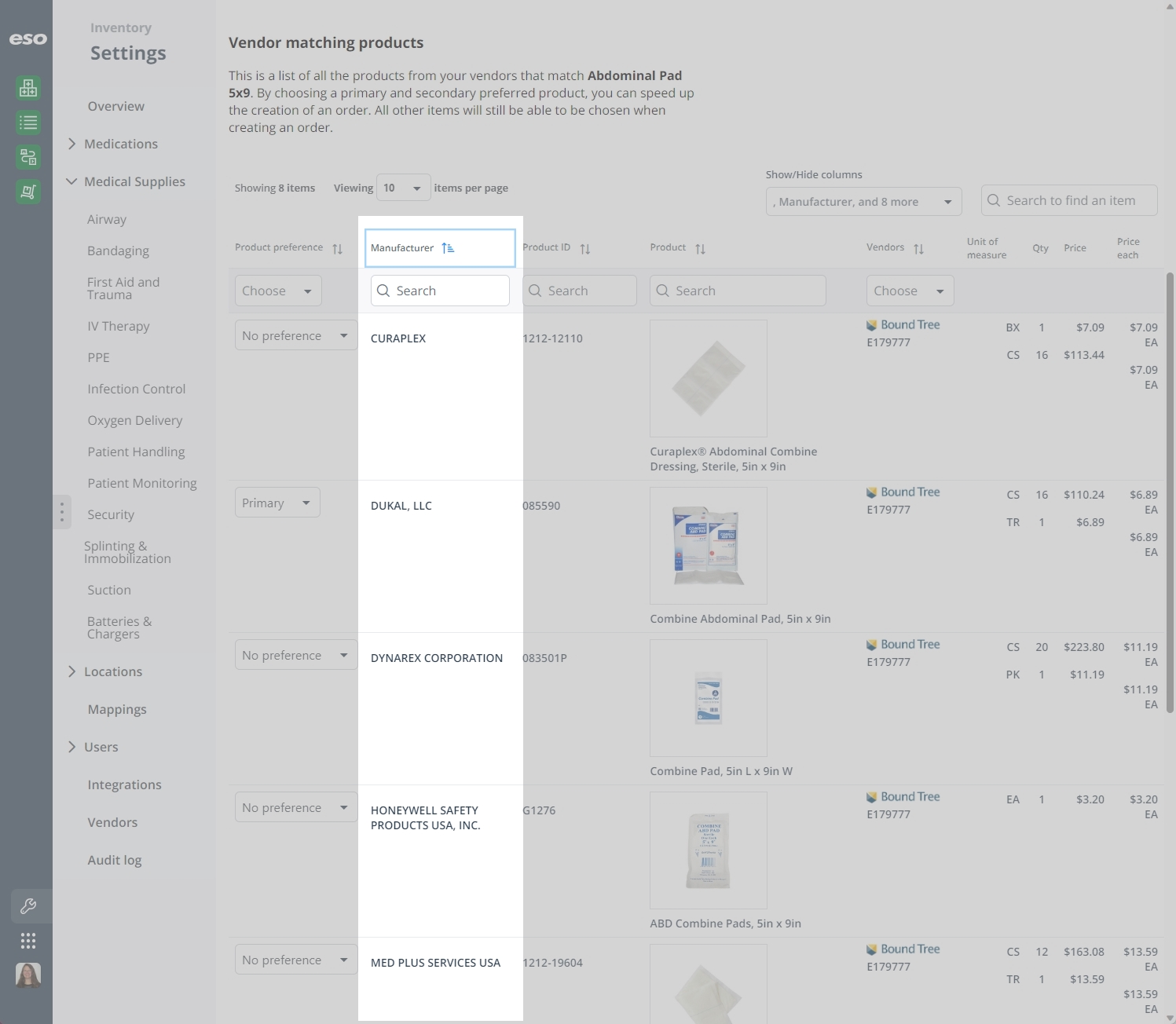1176x1024 pixels.
Task: Expand the Users section
Action: click(x=71, y=747)
